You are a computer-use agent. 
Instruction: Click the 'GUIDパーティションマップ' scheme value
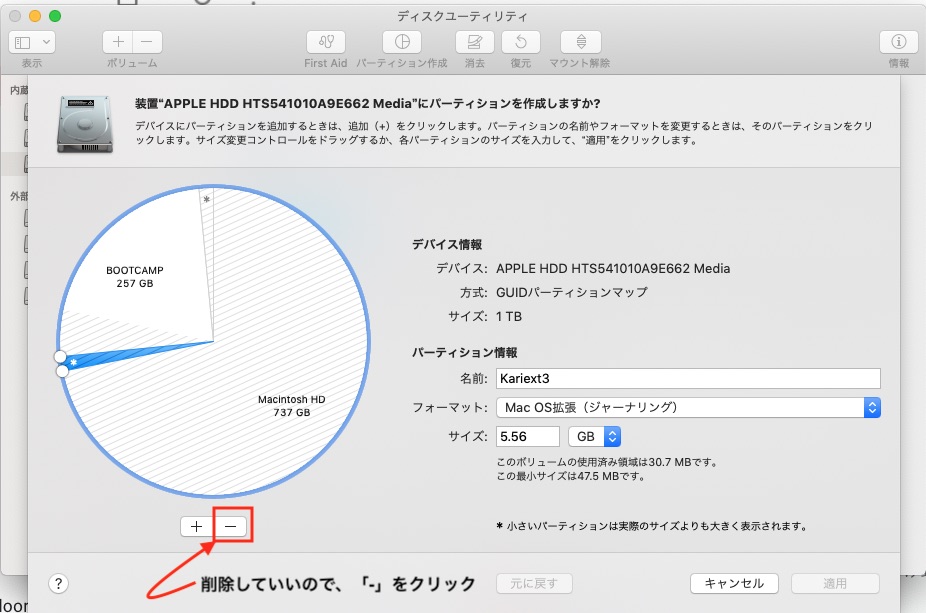[x=572, y=292]
